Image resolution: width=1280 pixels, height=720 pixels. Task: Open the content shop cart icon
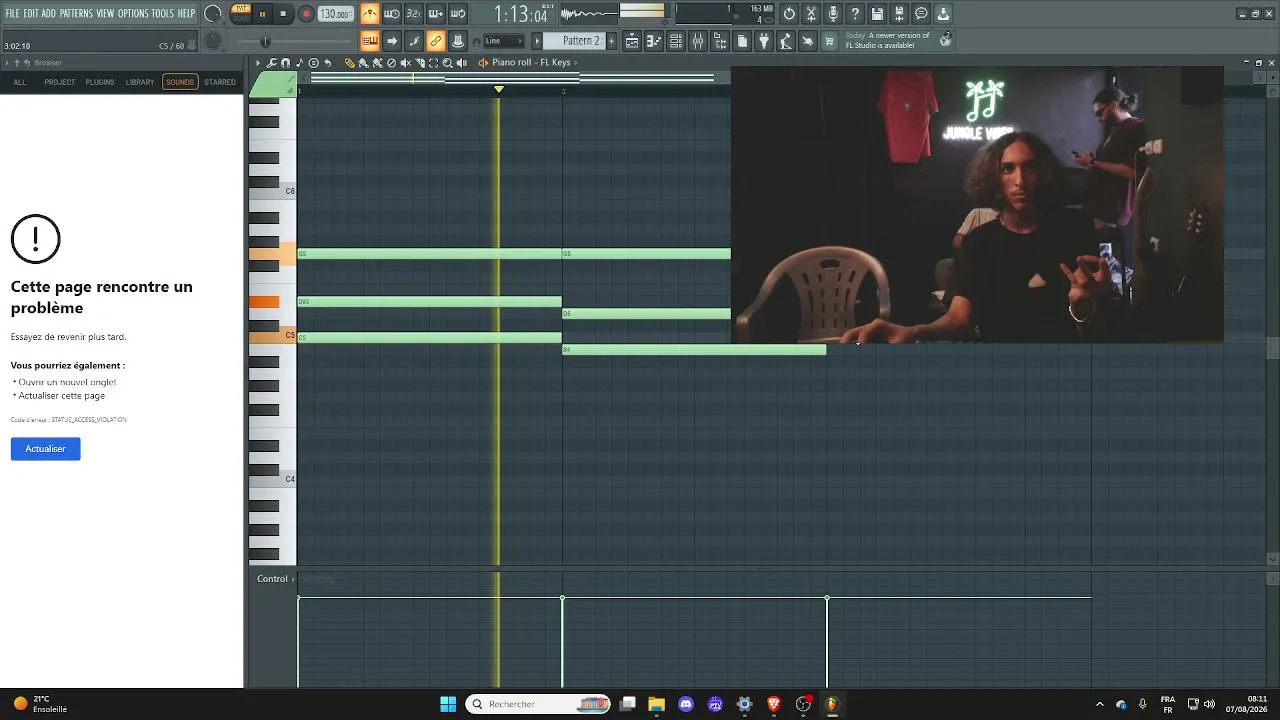[829, 41]
